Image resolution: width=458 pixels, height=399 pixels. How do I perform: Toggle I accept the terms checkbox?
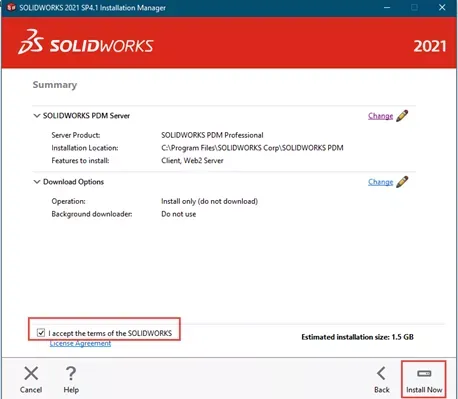[41, 333]
